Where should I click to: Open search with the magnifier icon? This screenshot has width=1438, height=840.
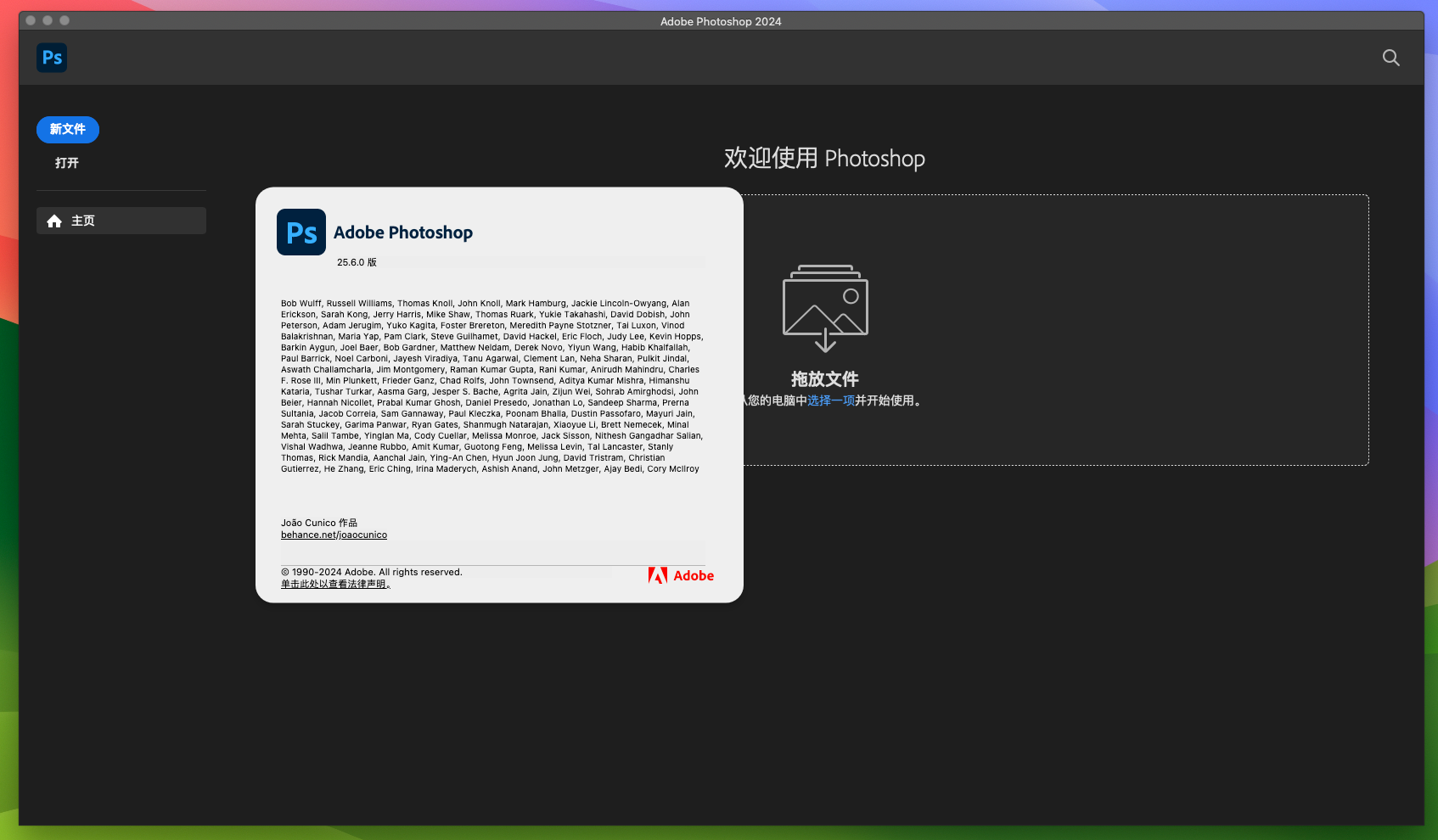tap(1390, 58)
